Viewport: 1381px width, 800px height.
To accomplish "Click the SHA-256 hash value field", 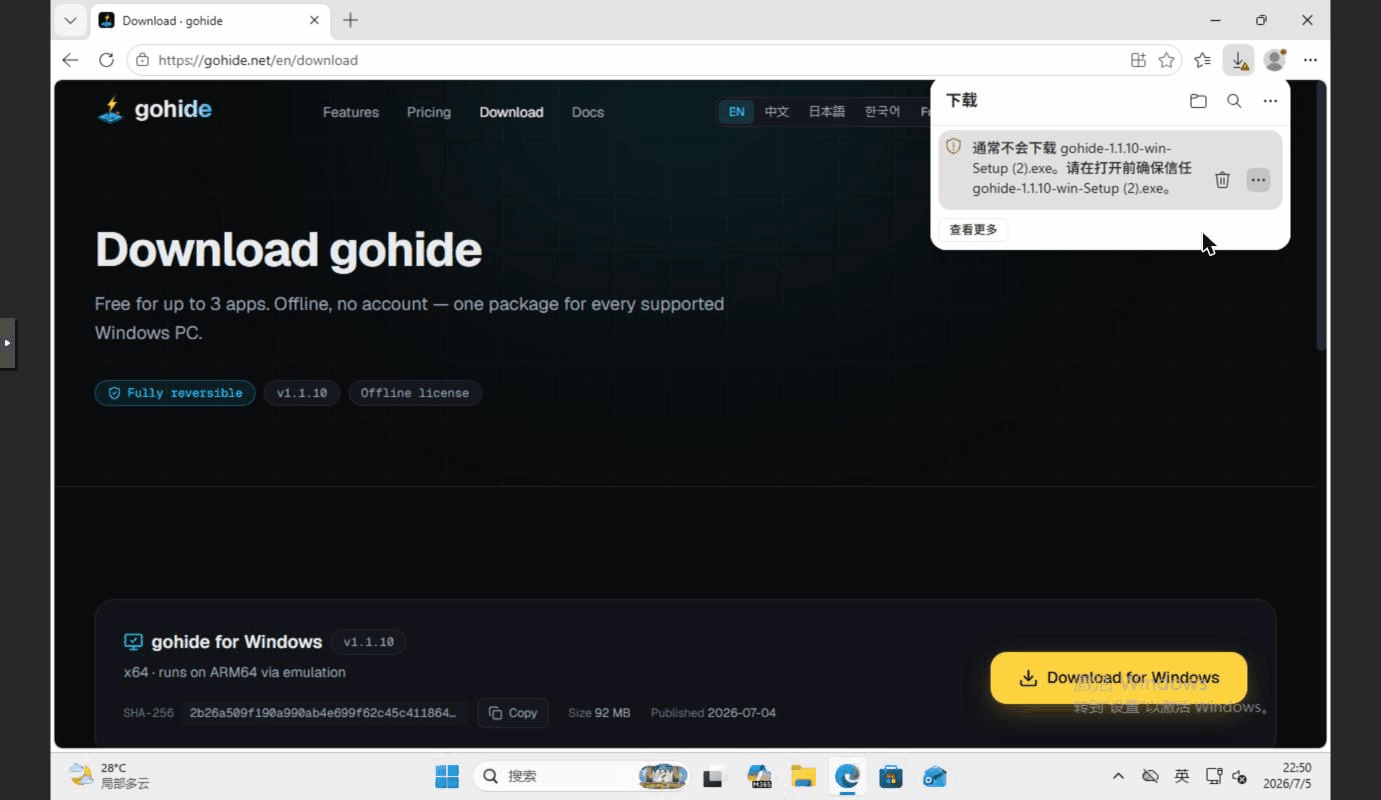I will click(323, 713).
